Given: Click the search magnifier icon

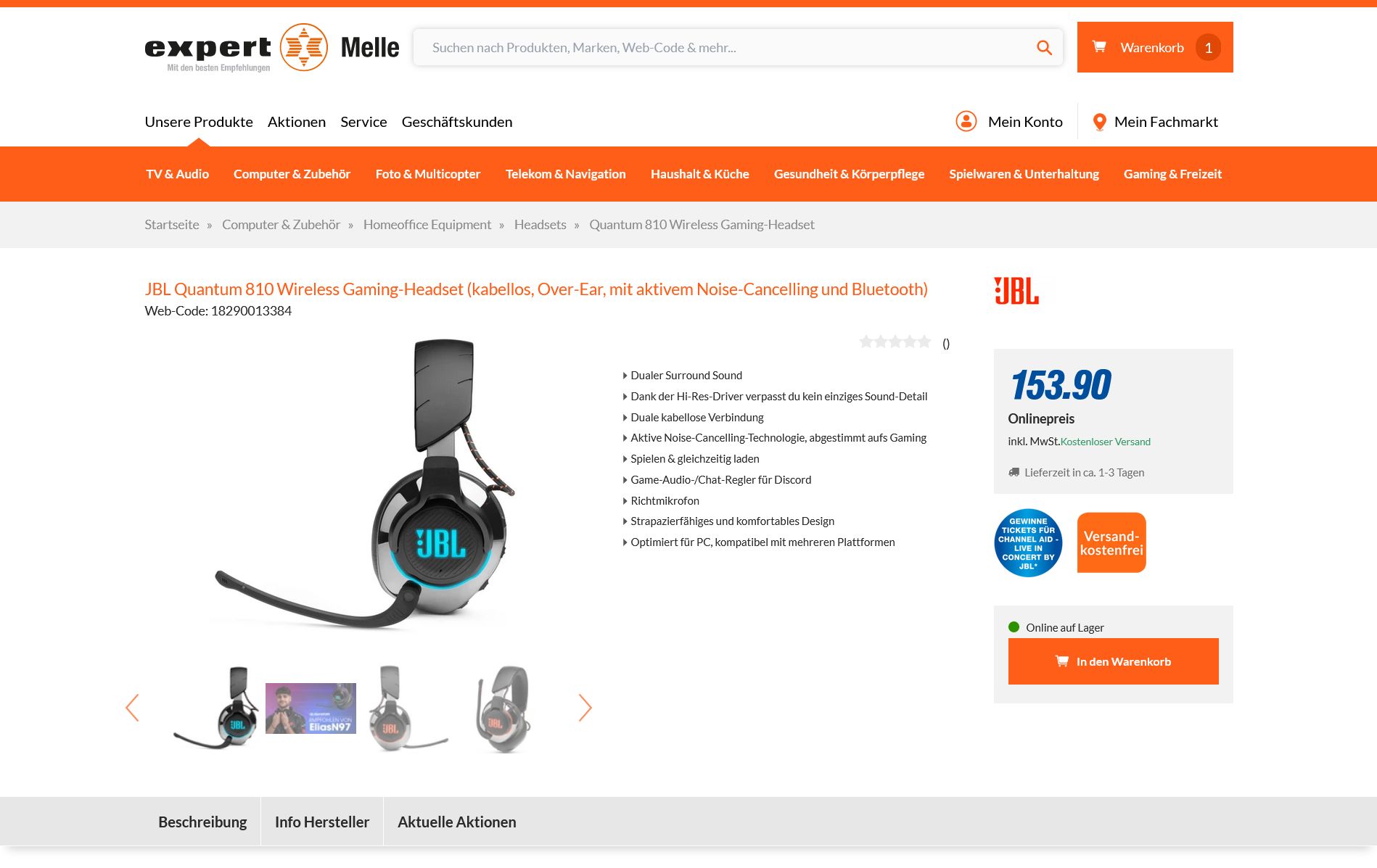Looking at the screenshot, I should [x=1044, y=47].
